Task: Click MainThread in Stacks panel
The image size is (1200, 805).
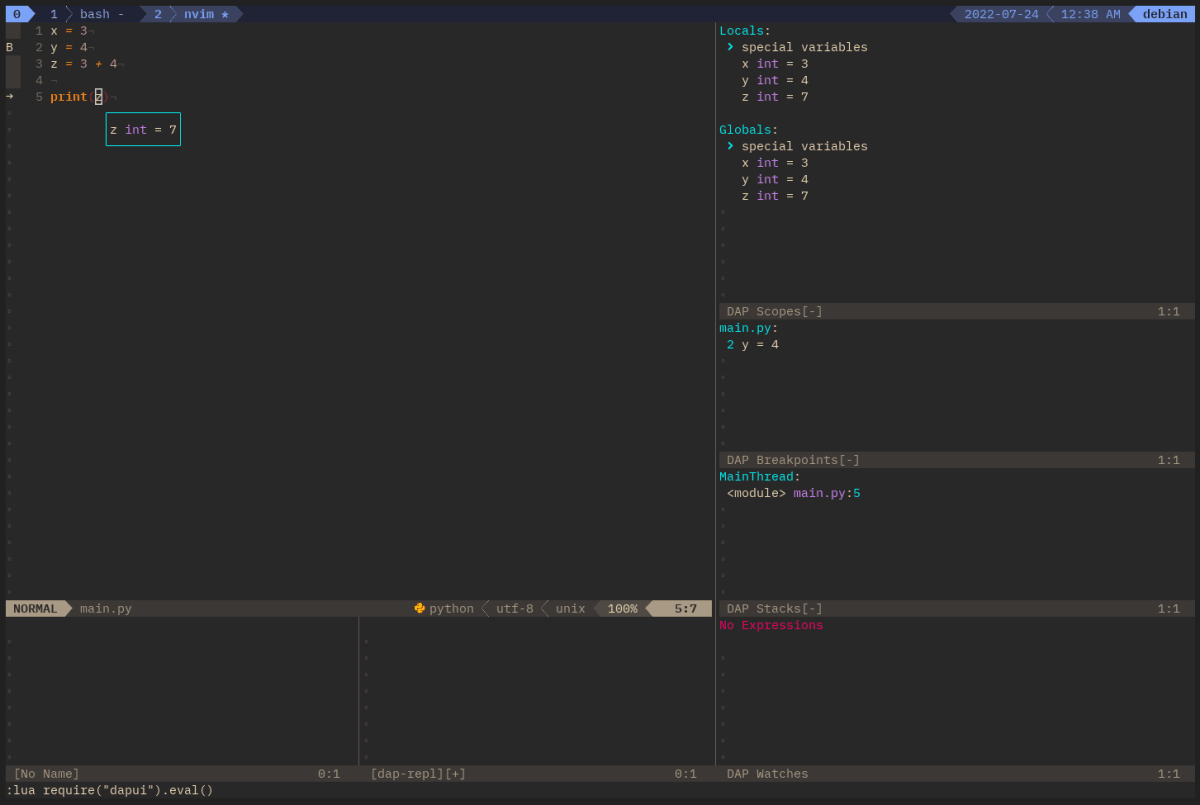Action: [760, 477]
